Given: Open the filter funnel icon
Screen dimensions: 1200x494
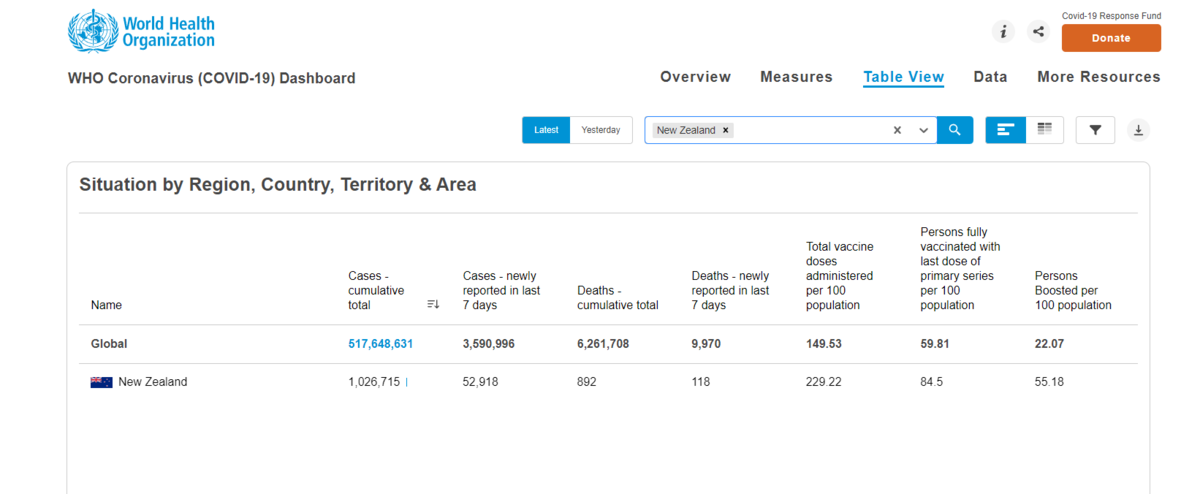Looking at the screenshot, I should 1095,130.
